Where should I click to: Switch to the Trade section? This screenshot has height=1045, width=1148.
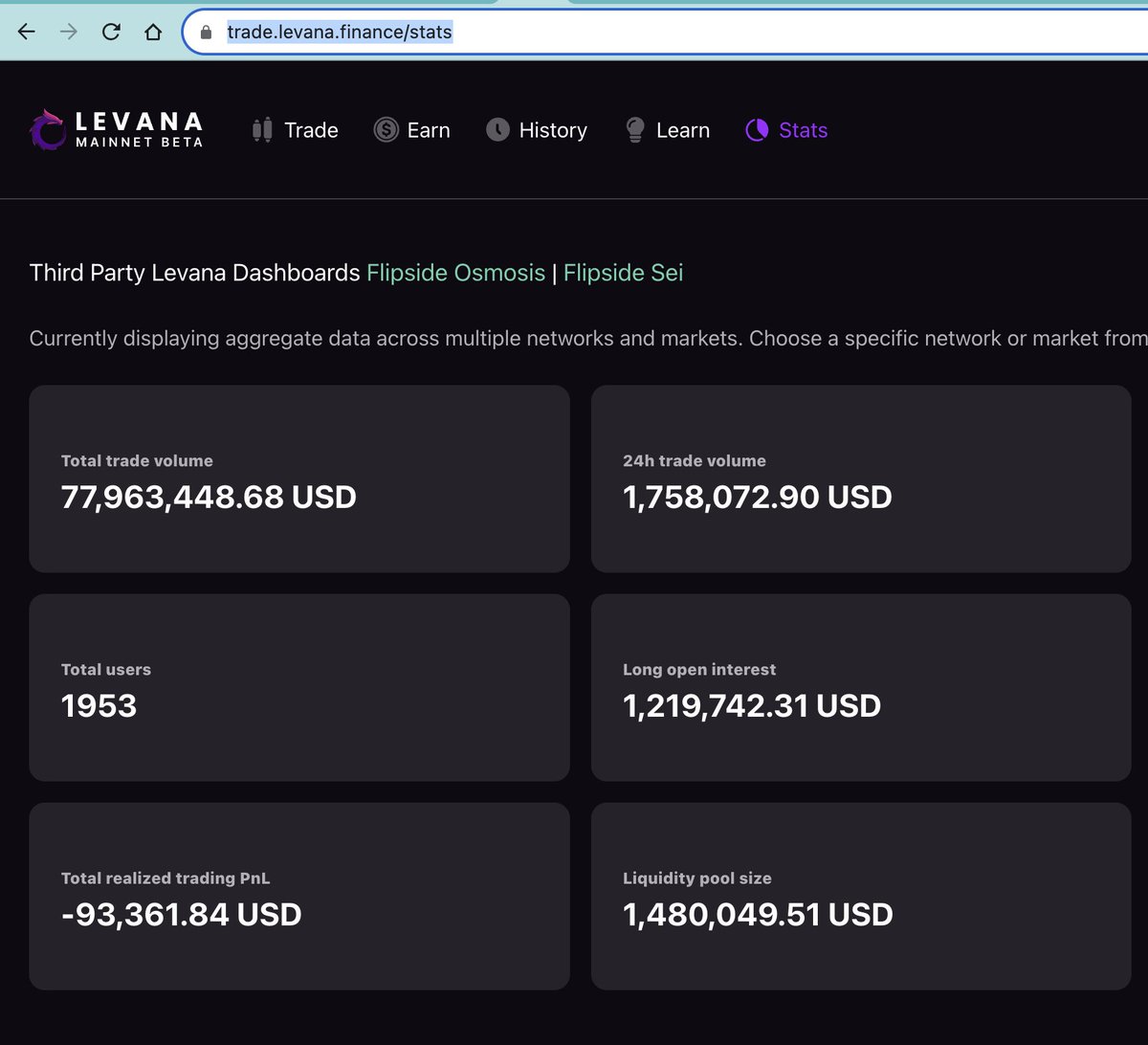point(311,129)
